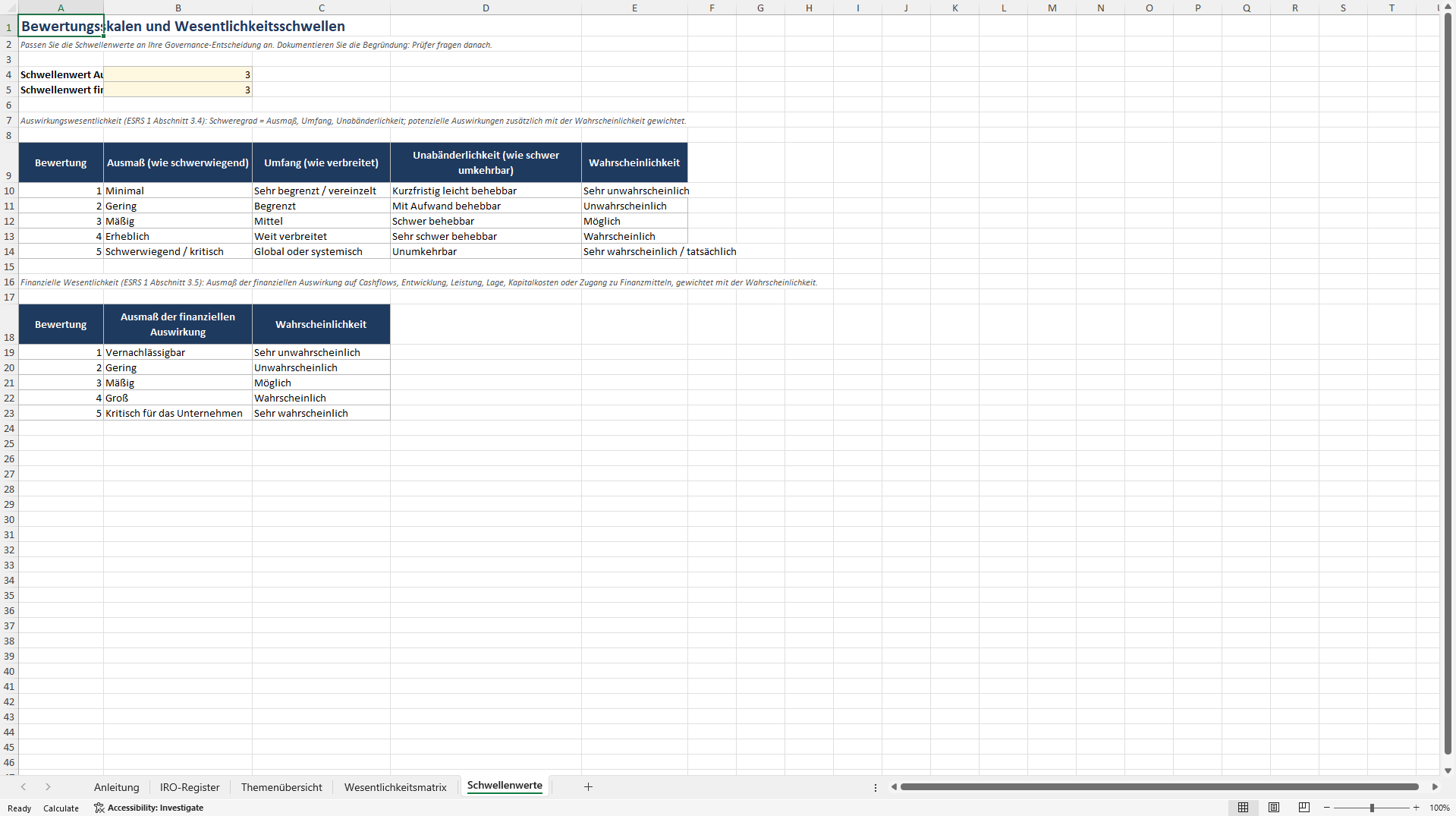Click 'Schwellenwert Au' label cell
This screenshot has width=1456, height=816.
pyautogui.click(x=61, y=74)
